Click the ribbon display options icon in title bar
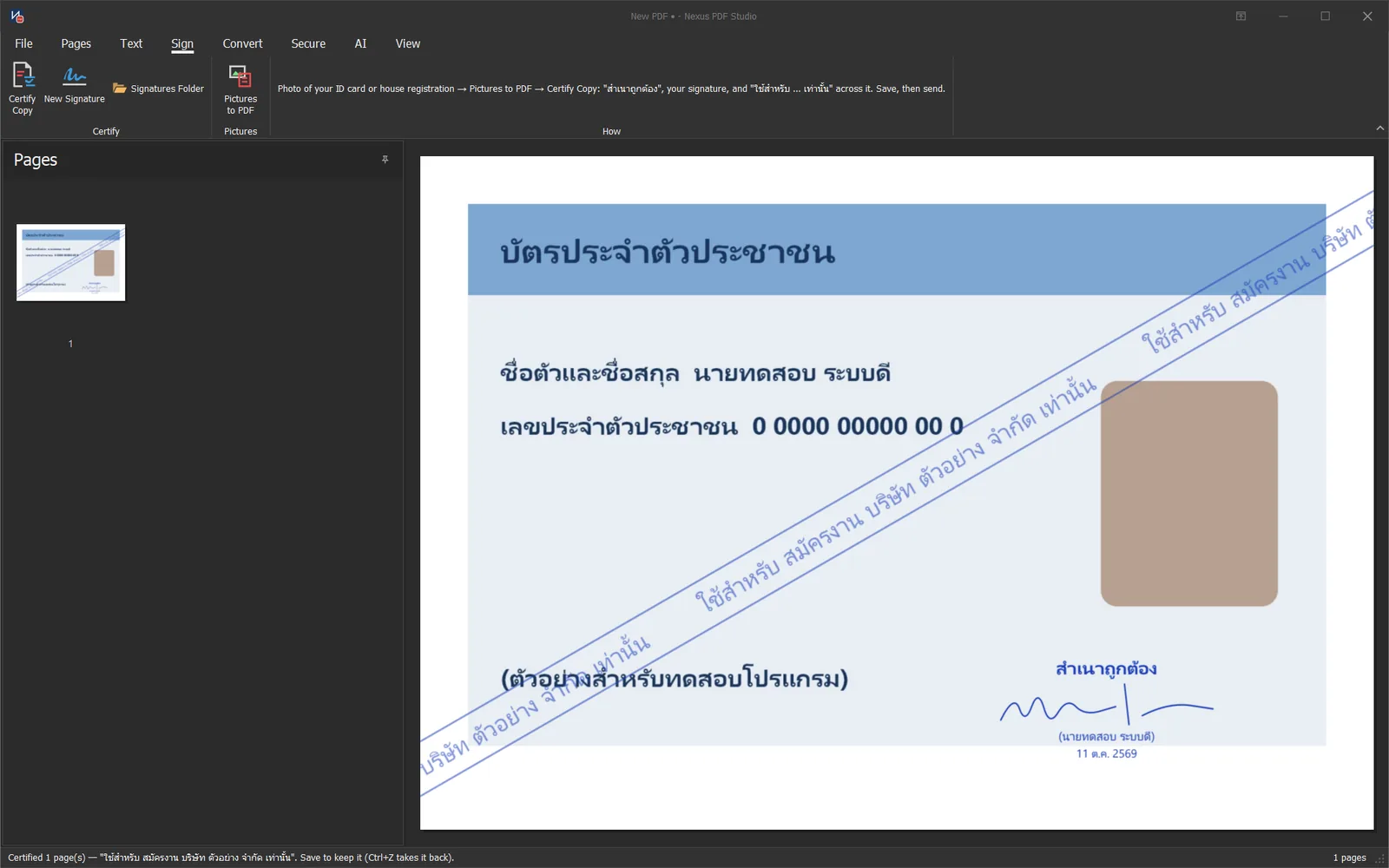This screenshot has width=1389, height=868. click(x=1241, y=16)
